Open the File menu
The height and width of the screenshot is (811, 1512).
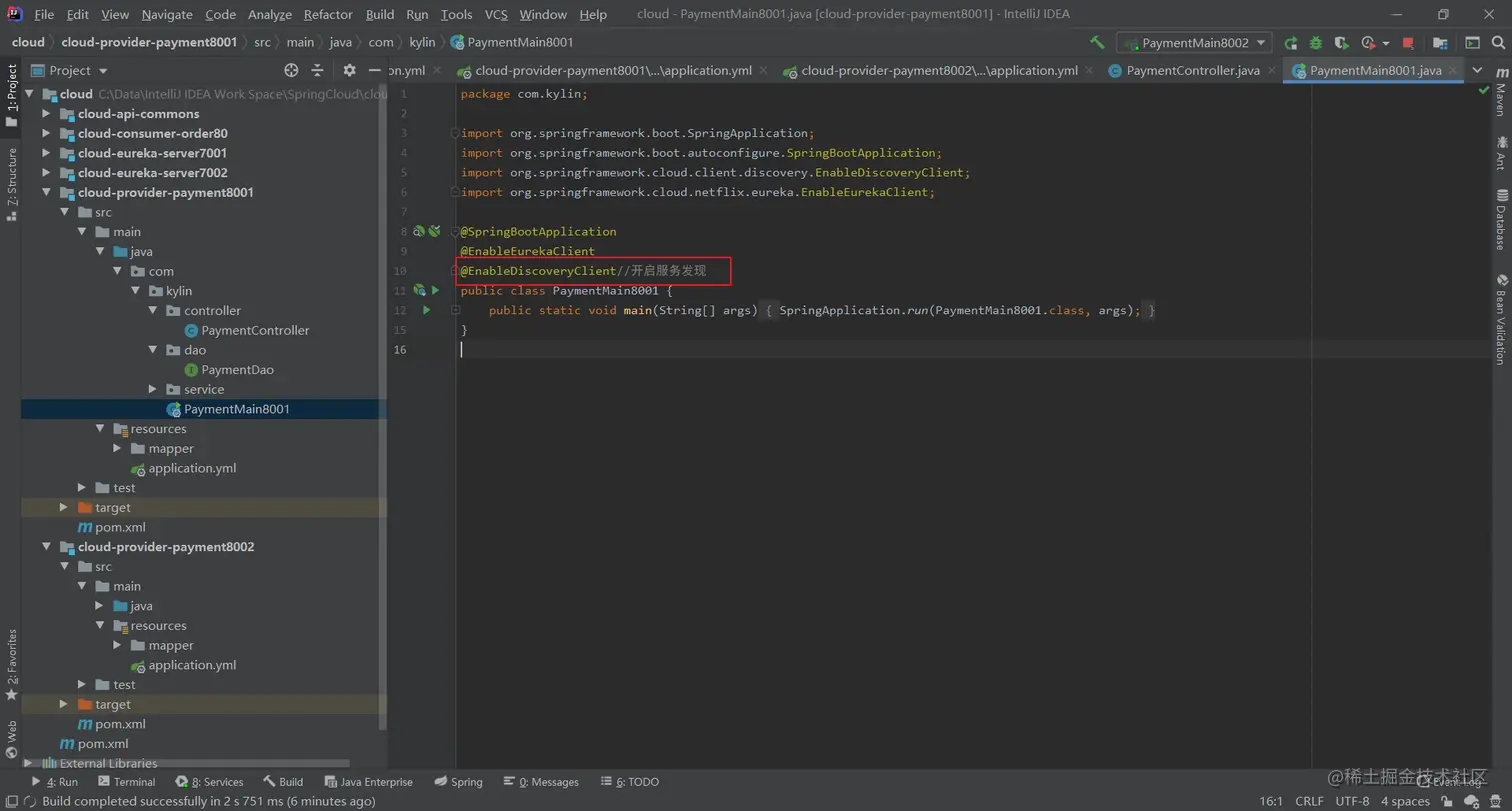pos(44,14)
